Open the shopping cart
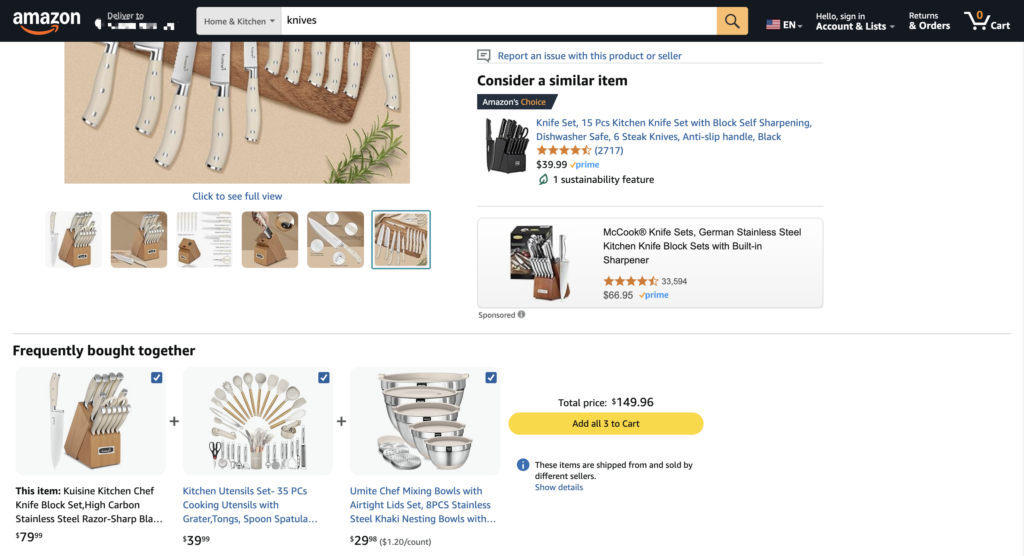The width and height of the screenshot is (1024, 556). click(x=987, y=21)
